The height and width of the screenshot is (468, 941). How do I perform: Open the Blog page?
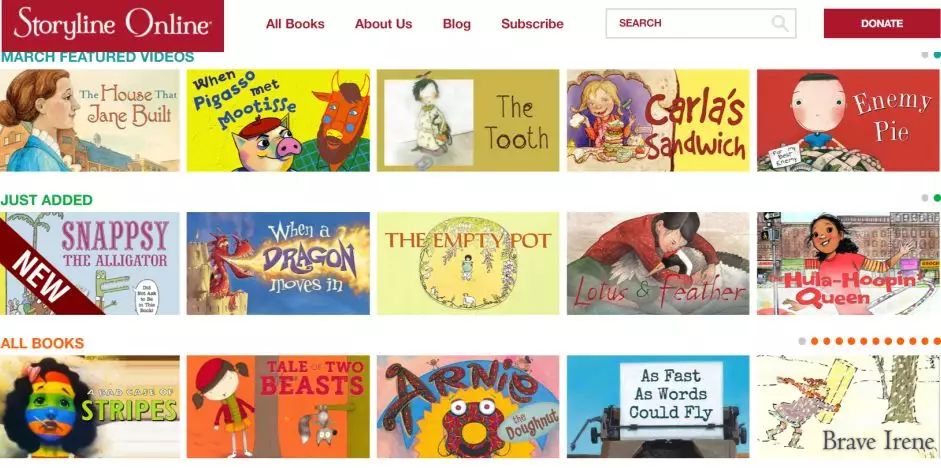click(x=457, y=24)
